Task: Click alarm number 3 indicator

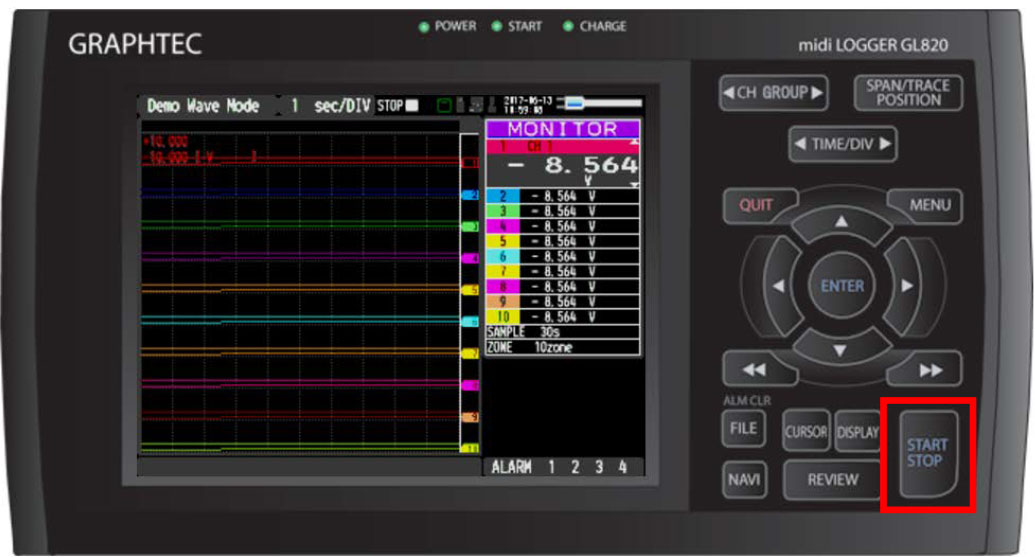Action: tap(599, 467)
